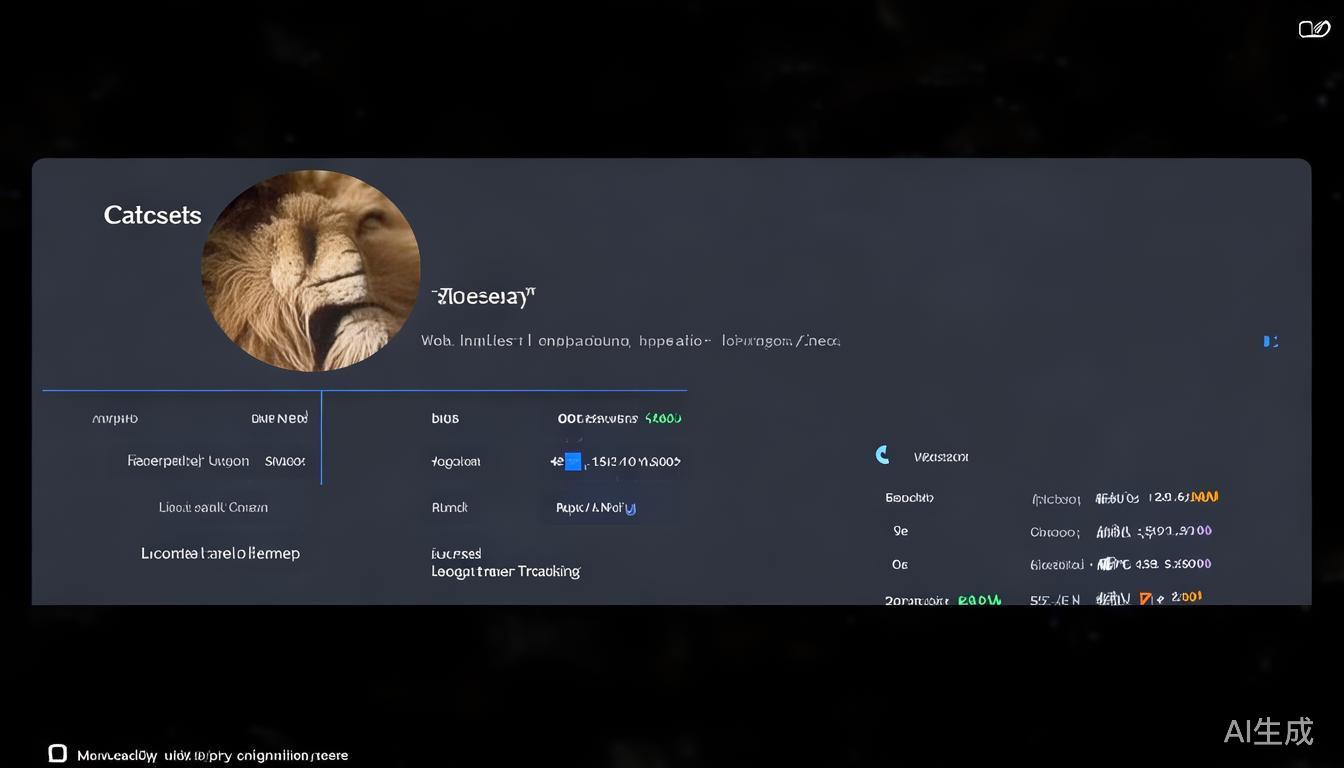Select the Licomea tarelo liemep item

220,553
